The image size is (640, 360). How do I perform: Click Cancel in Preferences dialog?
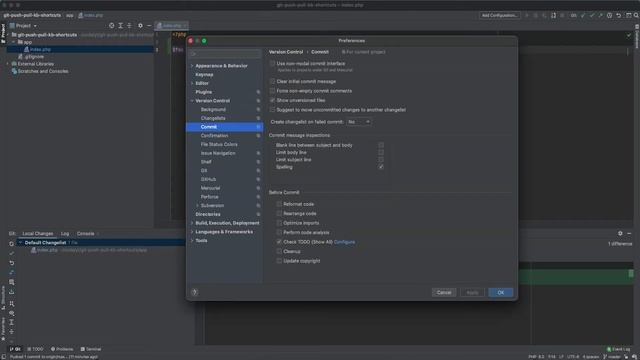pos(444,292)
